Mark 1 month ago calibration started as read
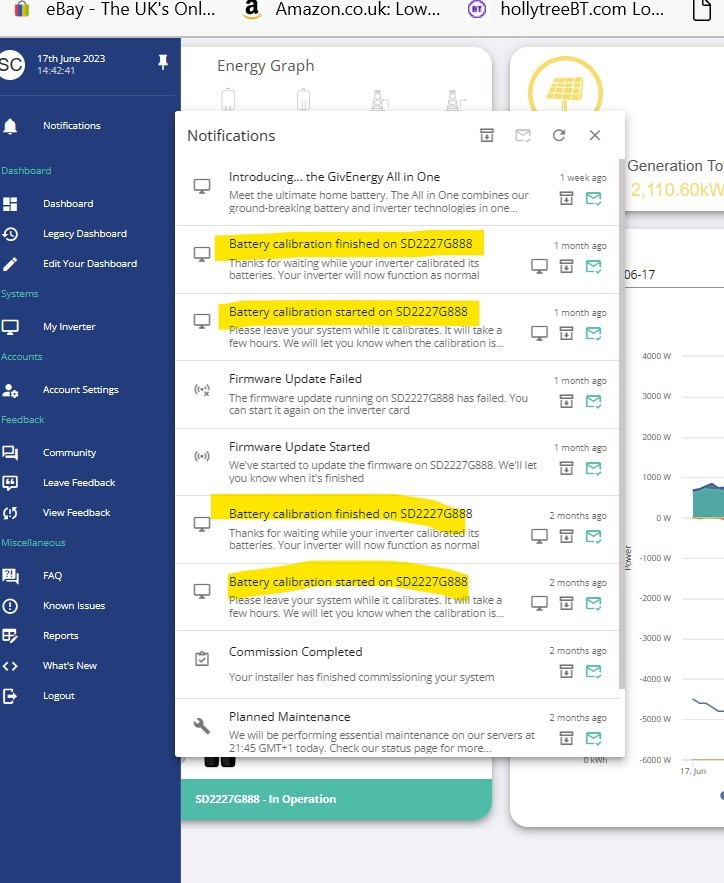This screenshot has width=724, height=883. point(593,333)
